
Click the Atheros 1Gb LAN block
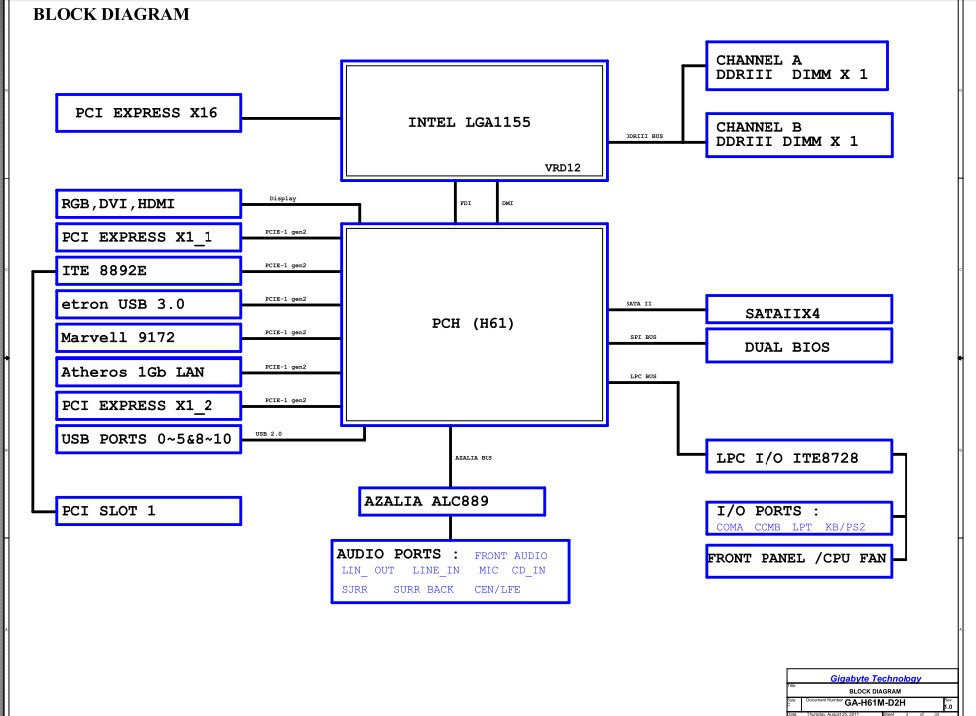pyautogui.click(x=148, y=372)
